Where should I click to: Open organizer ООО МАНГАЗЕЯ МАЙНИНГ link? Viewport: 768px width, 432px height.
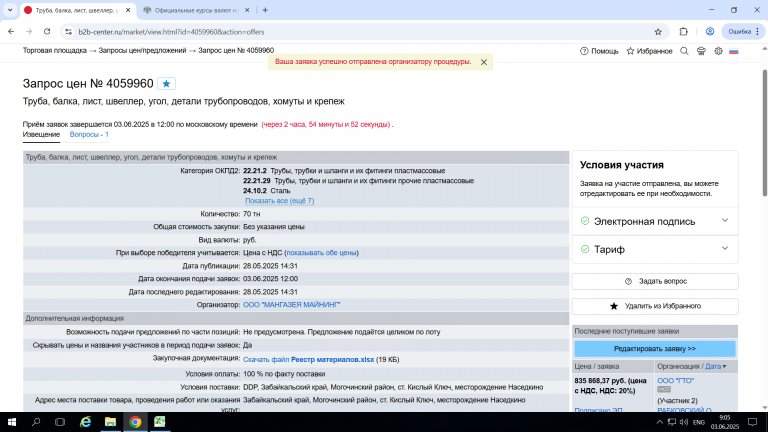291,305
